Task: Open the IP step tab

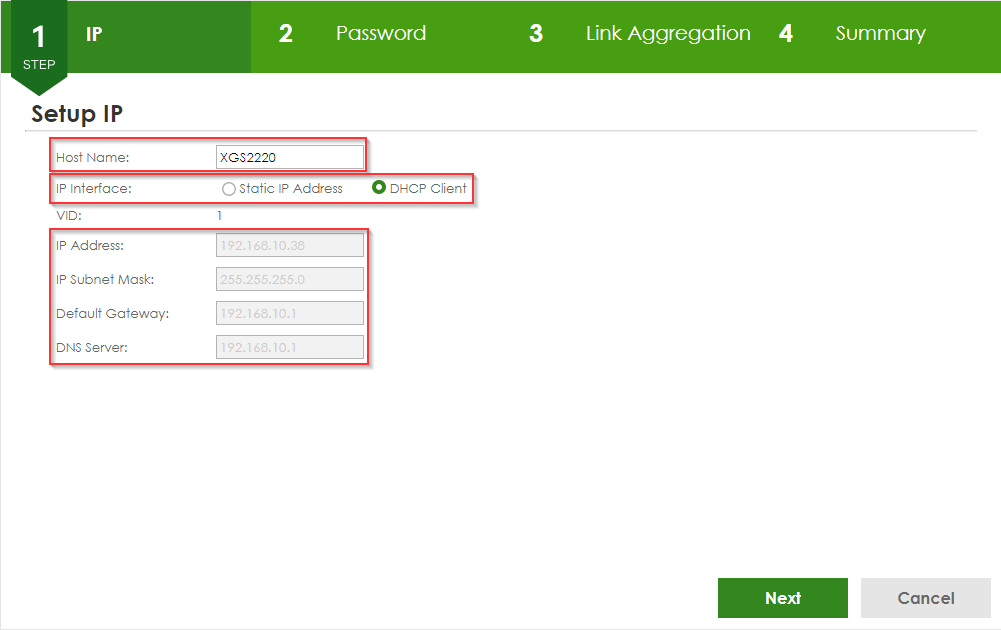Action: point(94,34)
